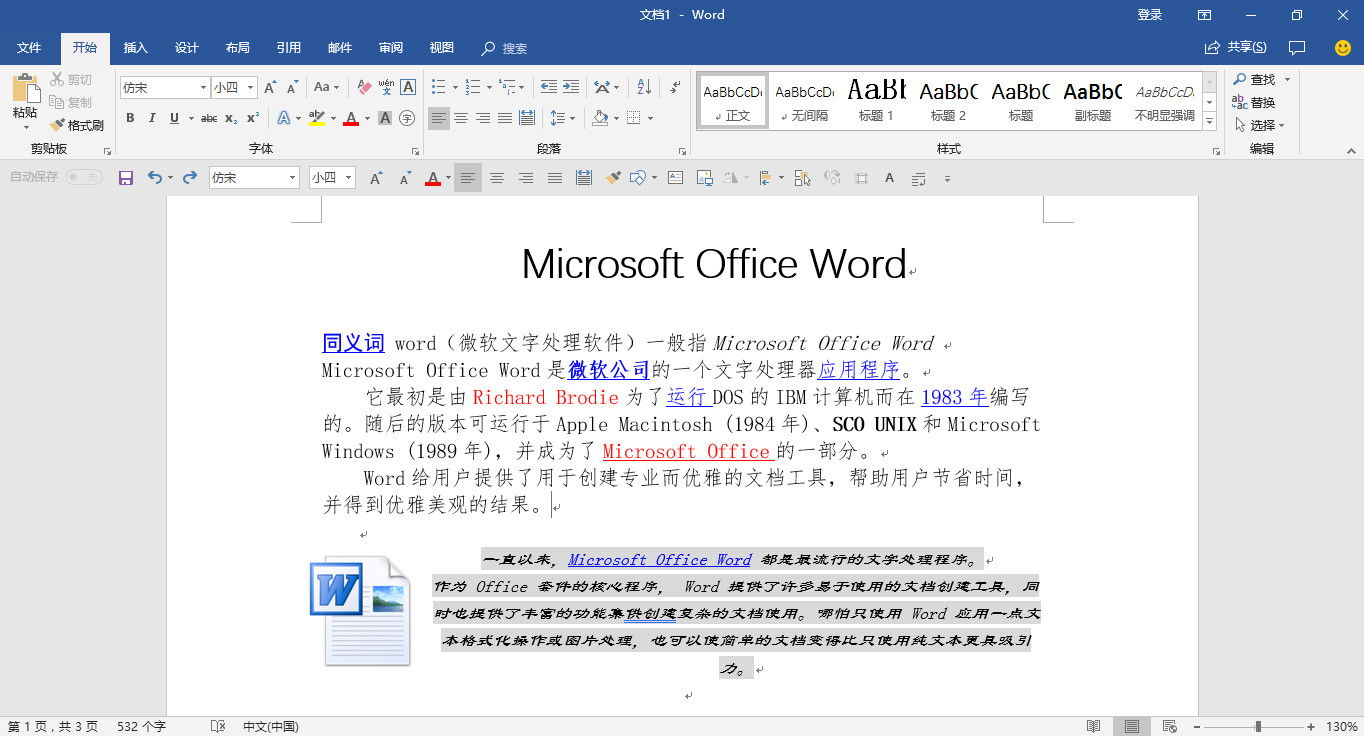This screenshot has height=736, width=1364.
Task: Select the Word document image in the page
Action: 361,611
